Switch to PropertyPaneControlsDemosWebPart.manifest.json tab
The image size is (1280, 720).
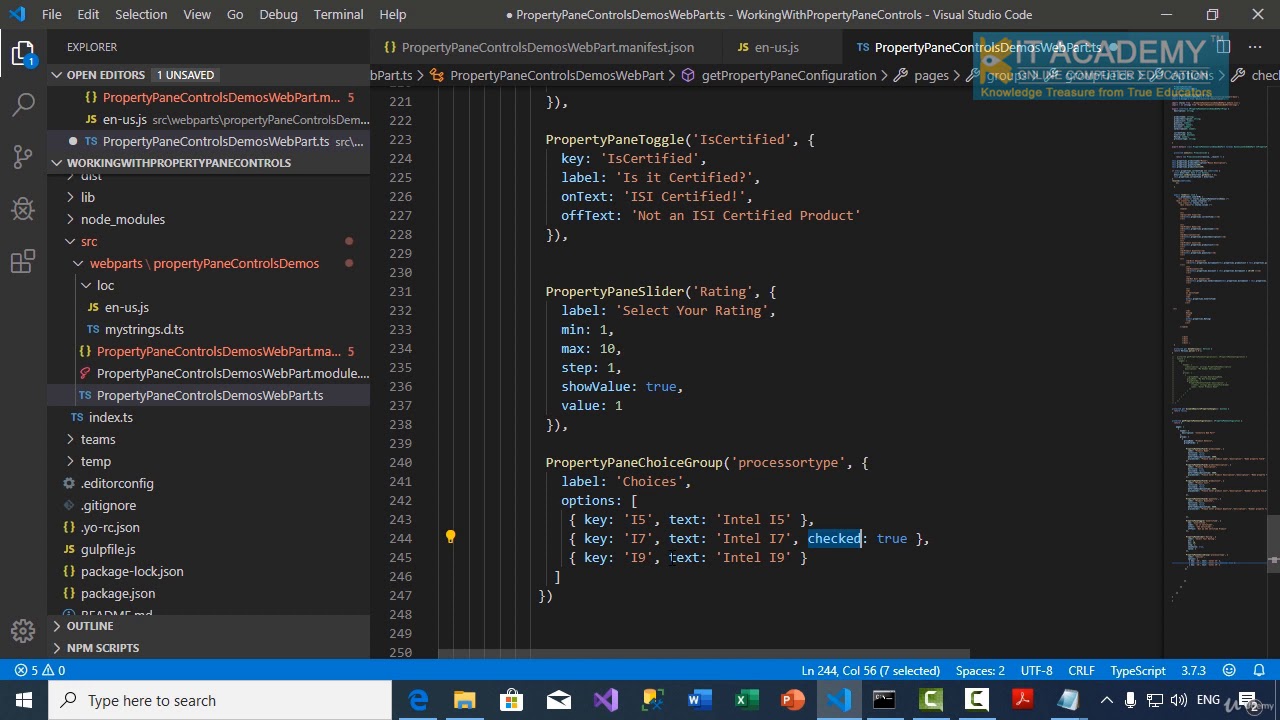tap(547, 47)
